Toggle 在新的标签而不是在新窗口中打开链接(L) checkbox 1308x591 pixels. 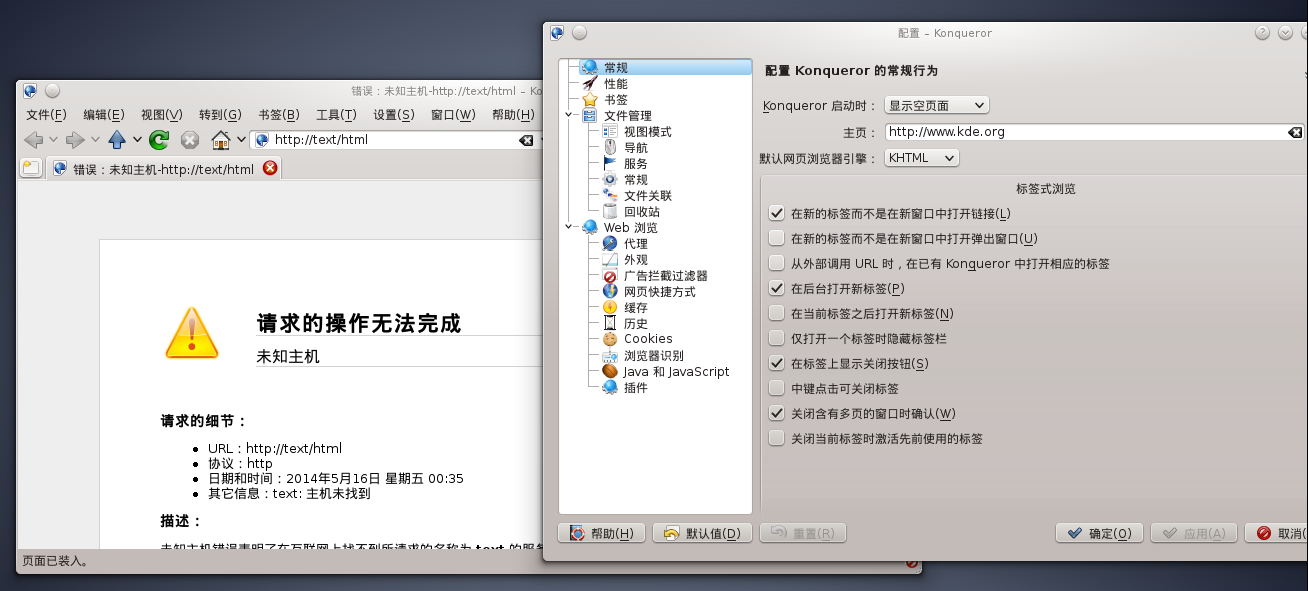[x=776, y=214]
